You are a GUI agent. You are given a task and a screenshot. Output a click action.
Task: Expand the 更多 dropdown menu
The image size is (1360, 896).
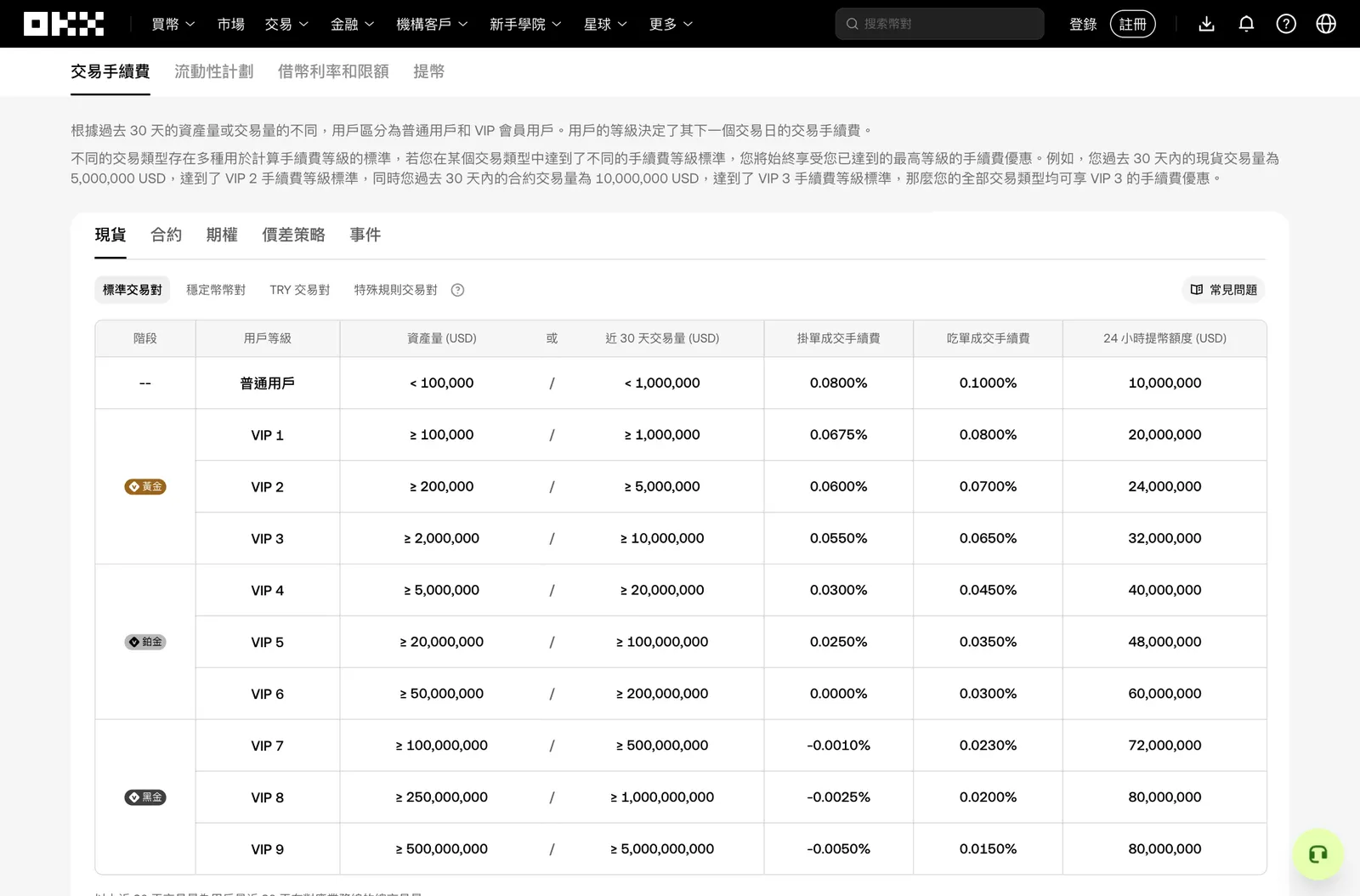click(671, 24)
